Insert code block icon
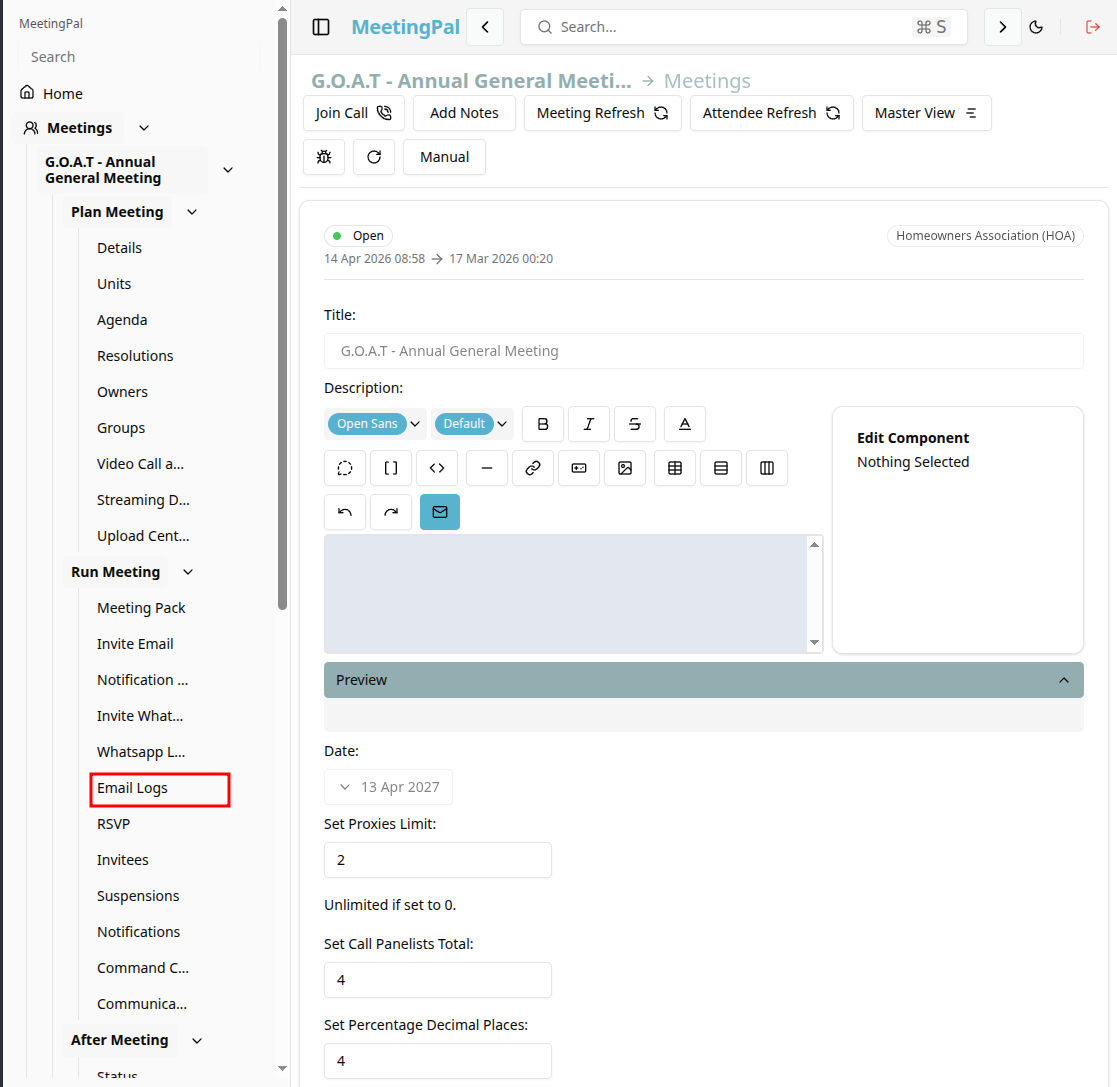The height and width of the screenshot is (1087, 1117). tap(437, 468)
